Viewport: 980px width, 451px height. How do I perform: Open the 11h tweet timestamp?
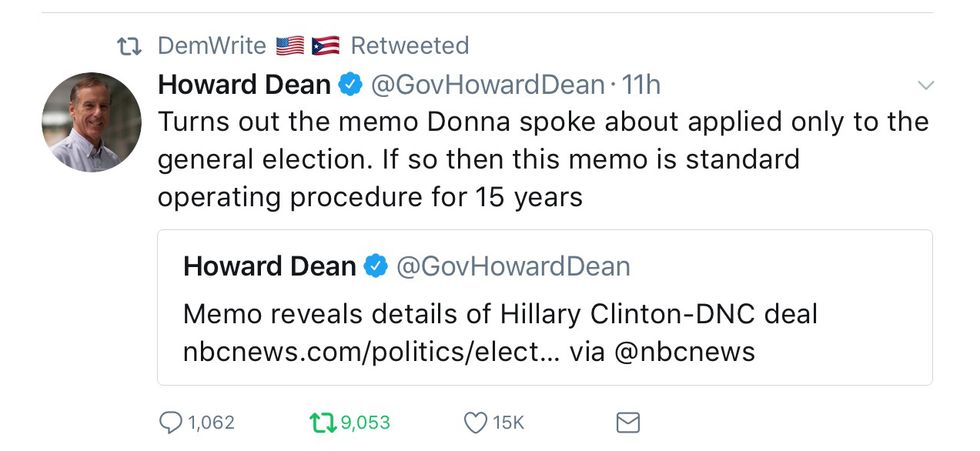[642, 86]
